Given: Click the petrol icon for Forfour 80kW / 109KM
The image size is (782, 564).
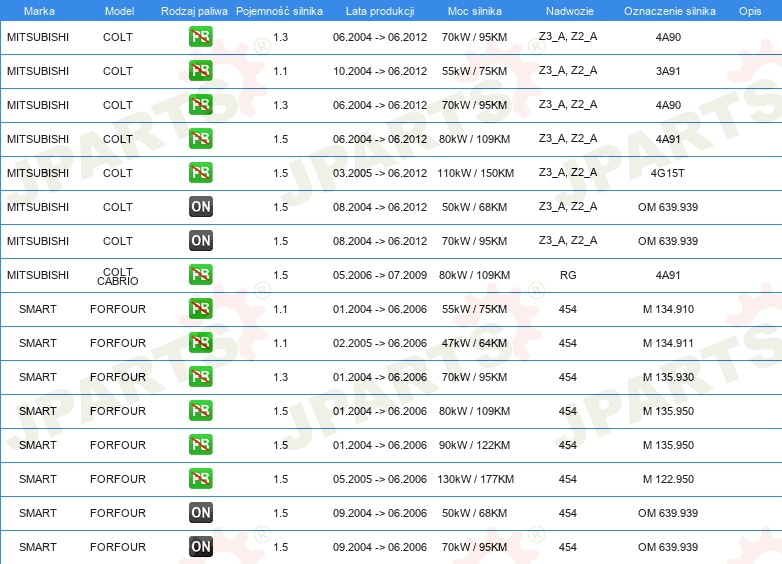Looking at the screenshot, I should 200,410.
